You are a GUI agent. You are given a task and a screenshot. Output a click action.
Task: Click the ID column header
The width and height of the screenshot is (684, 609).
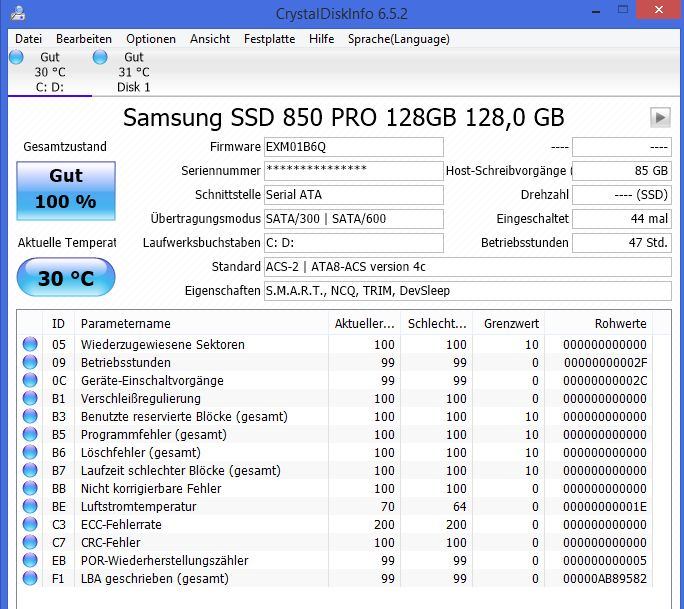tap(58, 324)
